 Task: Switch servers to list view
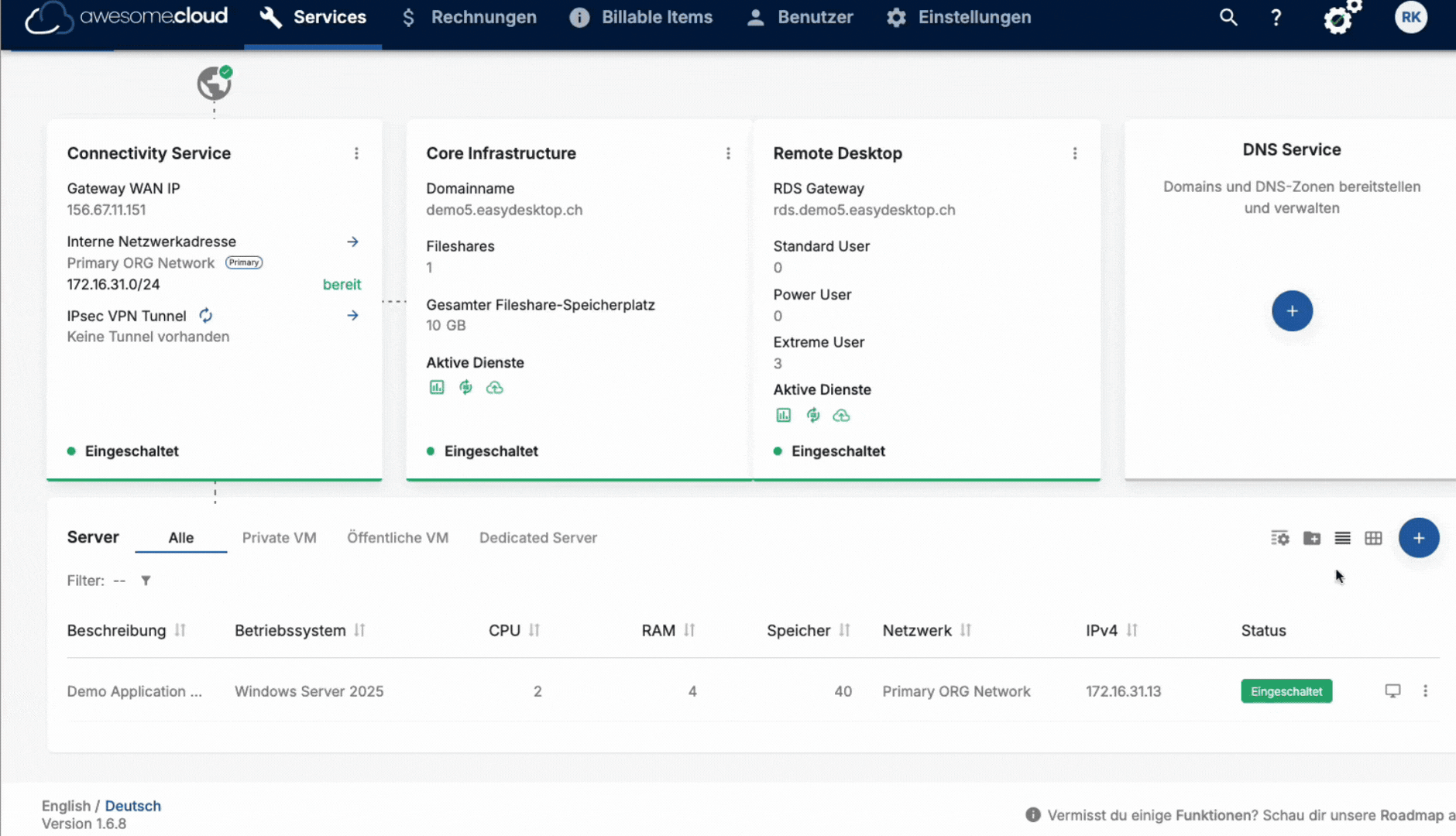(x=1343, y=538)
